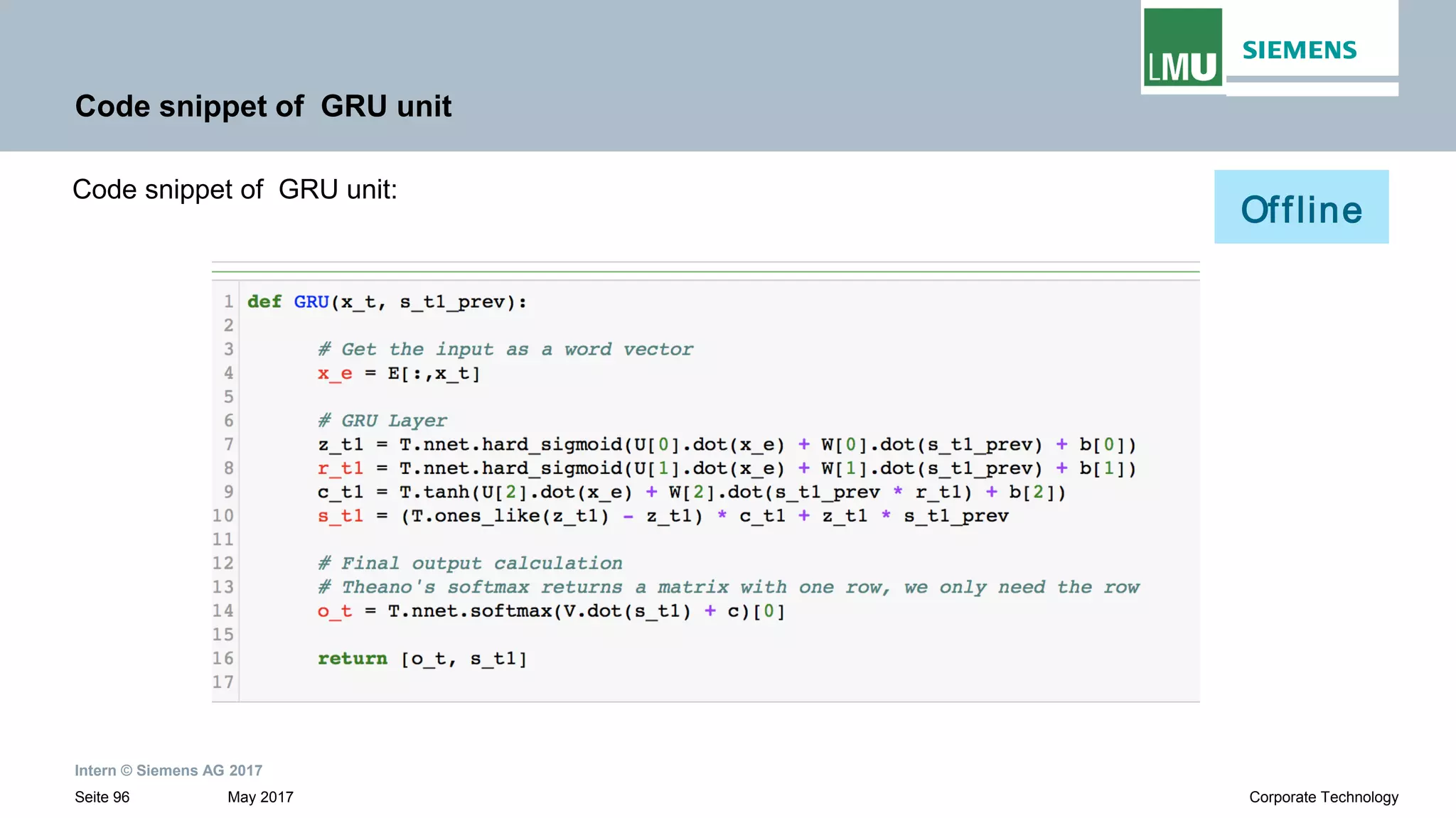1456x818 pixels.
Task: Click line number 17 in the gutter
Action: tap(223, 682)
